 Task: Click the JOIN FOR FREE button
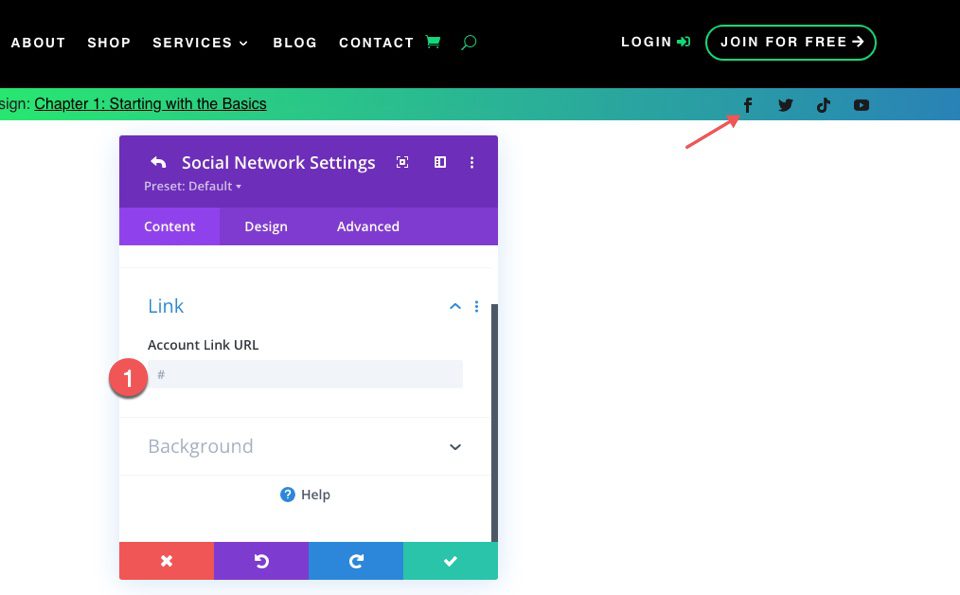790,42
